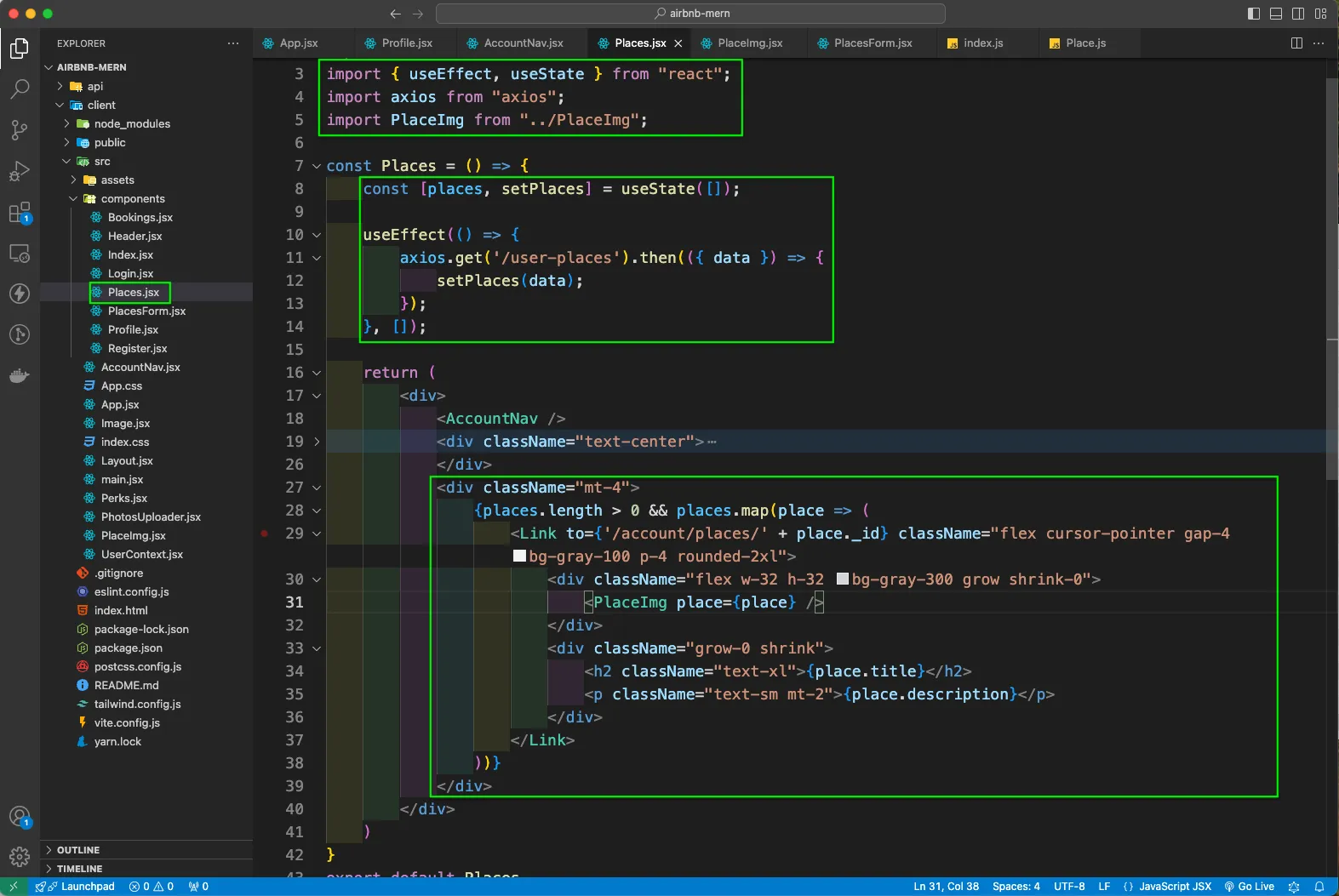Viewport: 1339px width, 896px height.
Task: Open the Explorer view in activity bar
Action: [20, 49]
